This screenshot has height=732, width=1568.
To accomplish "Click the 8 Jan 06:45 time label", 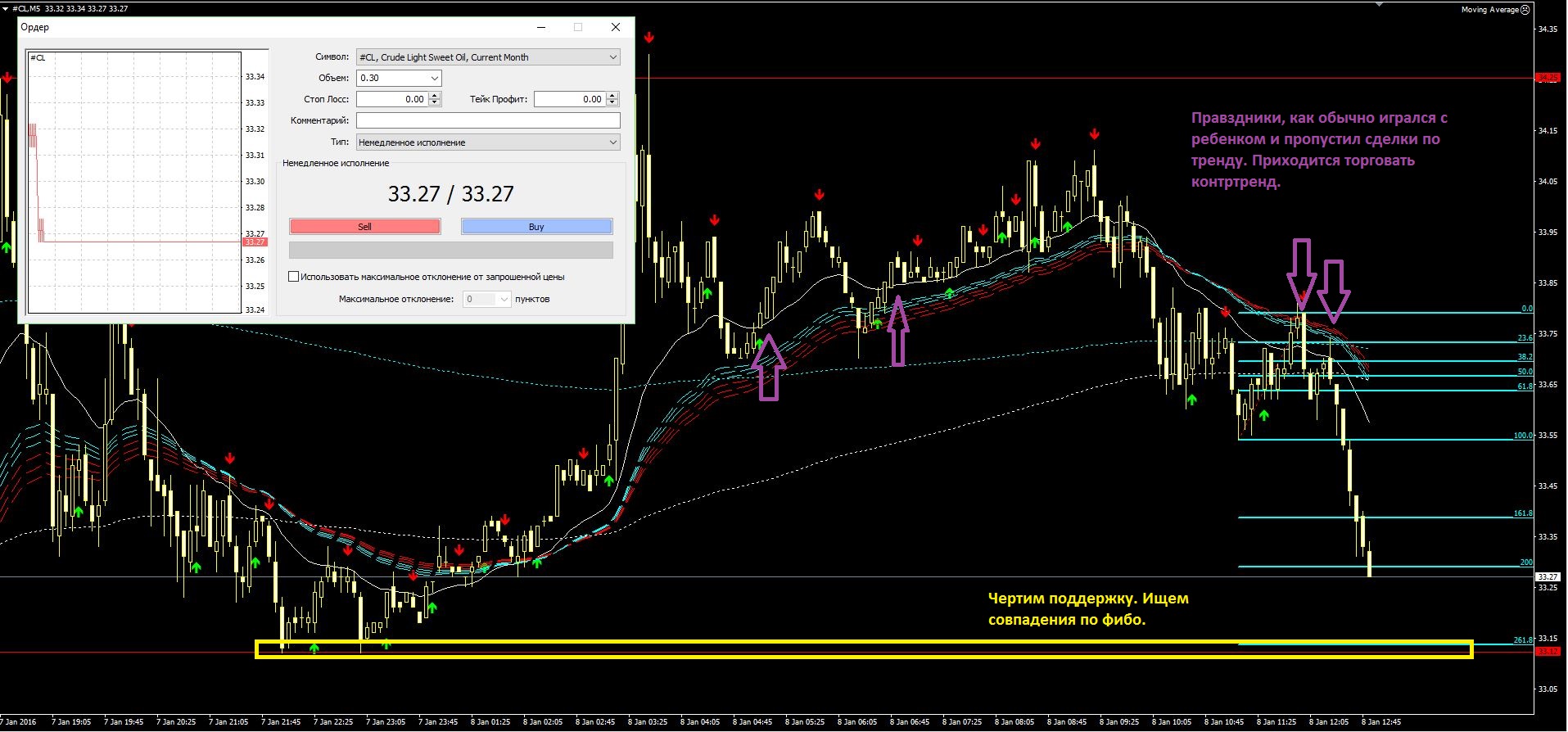I will pyautogui.click(x=910, y=722).
